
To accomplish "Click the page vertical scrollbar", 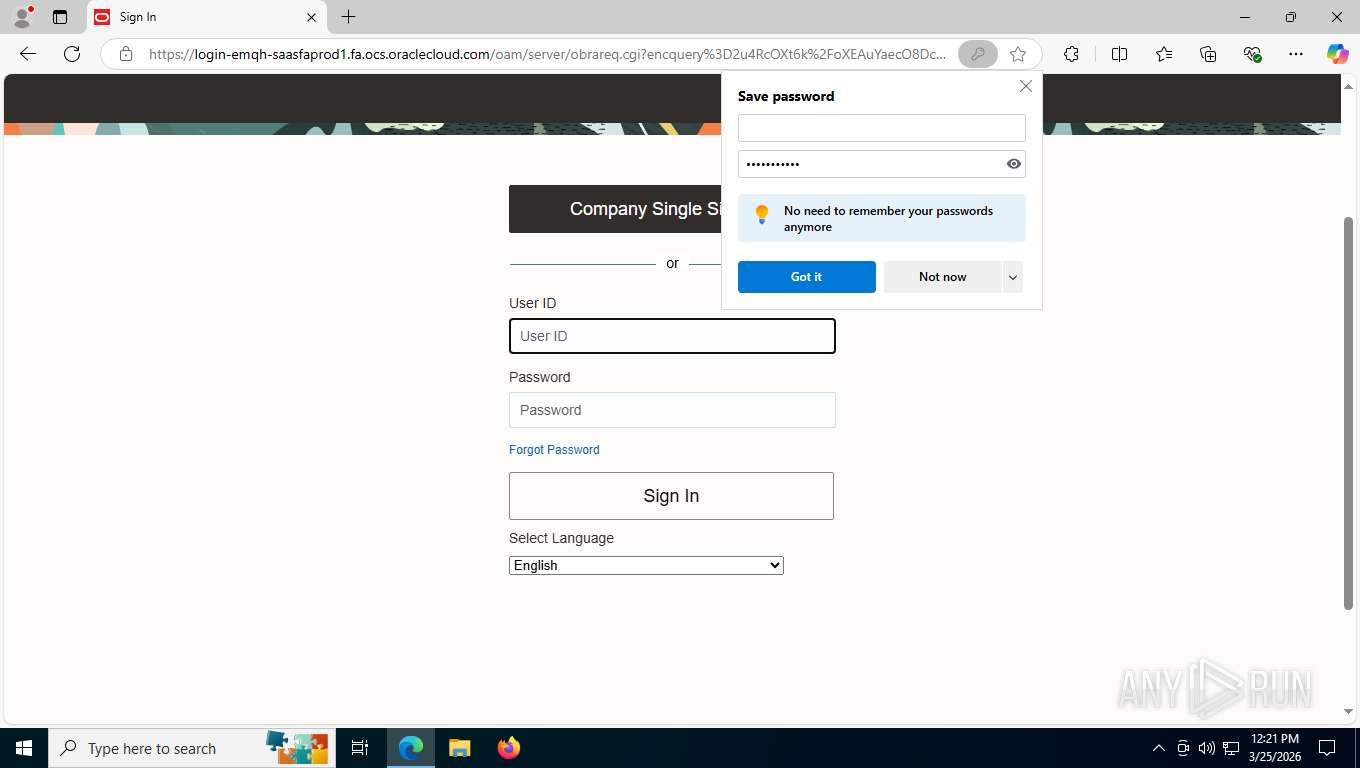I will click(x=1348, y=412).
